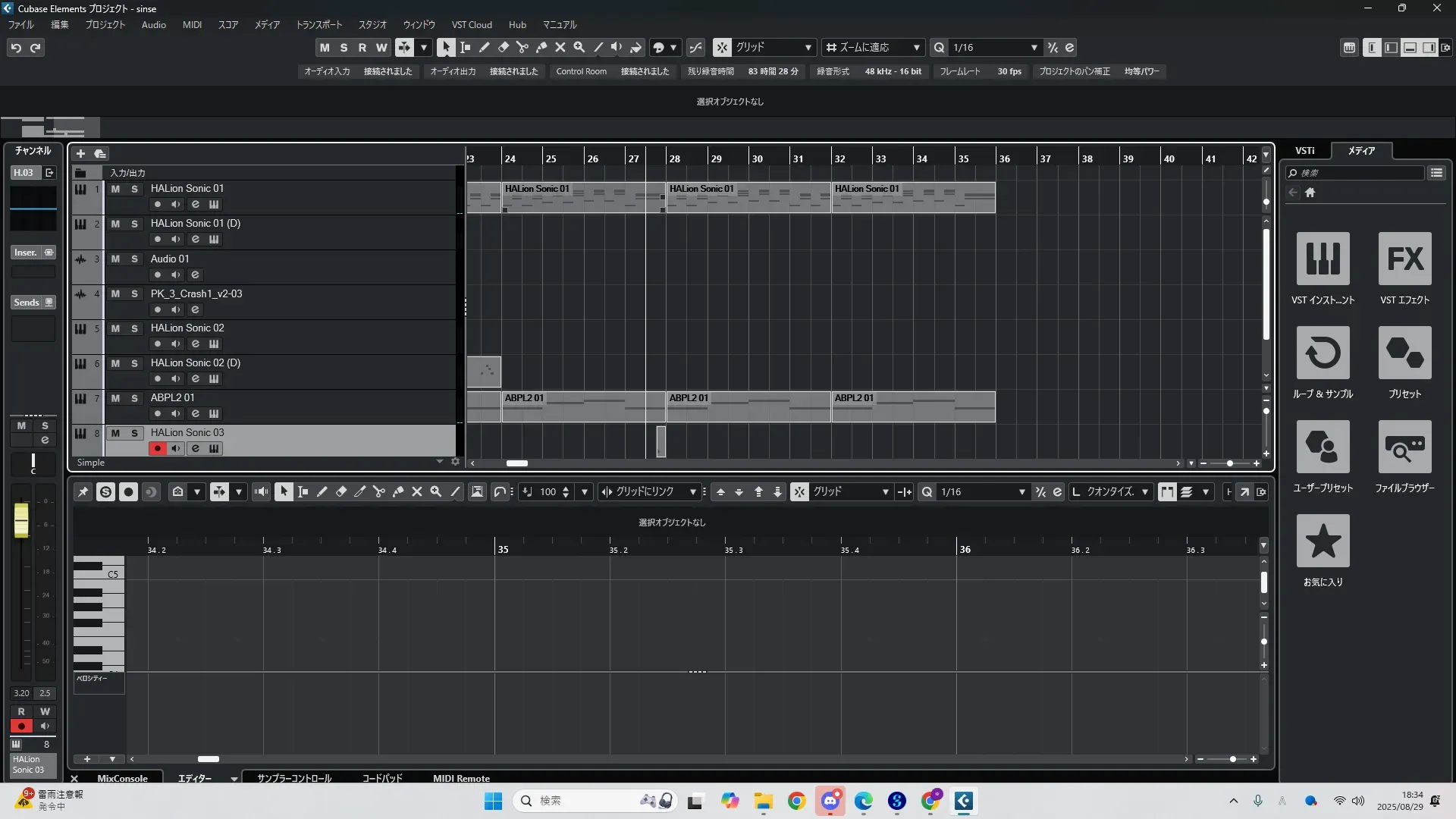Click the yellow channel volume fader
Viewport: 1456px width, 819px height.
[21, 520]
